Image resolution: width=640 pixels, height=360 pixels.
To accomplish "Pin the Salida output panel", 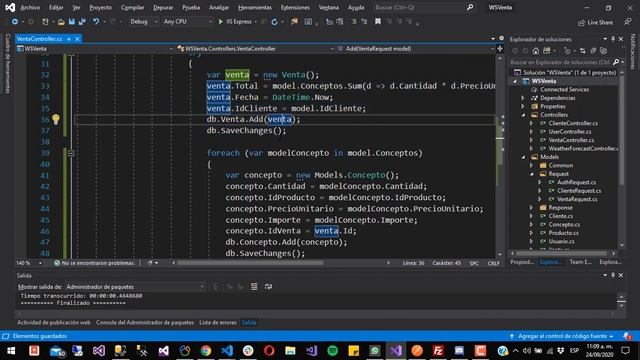I will pyautogui.click(x=613, y=275).
